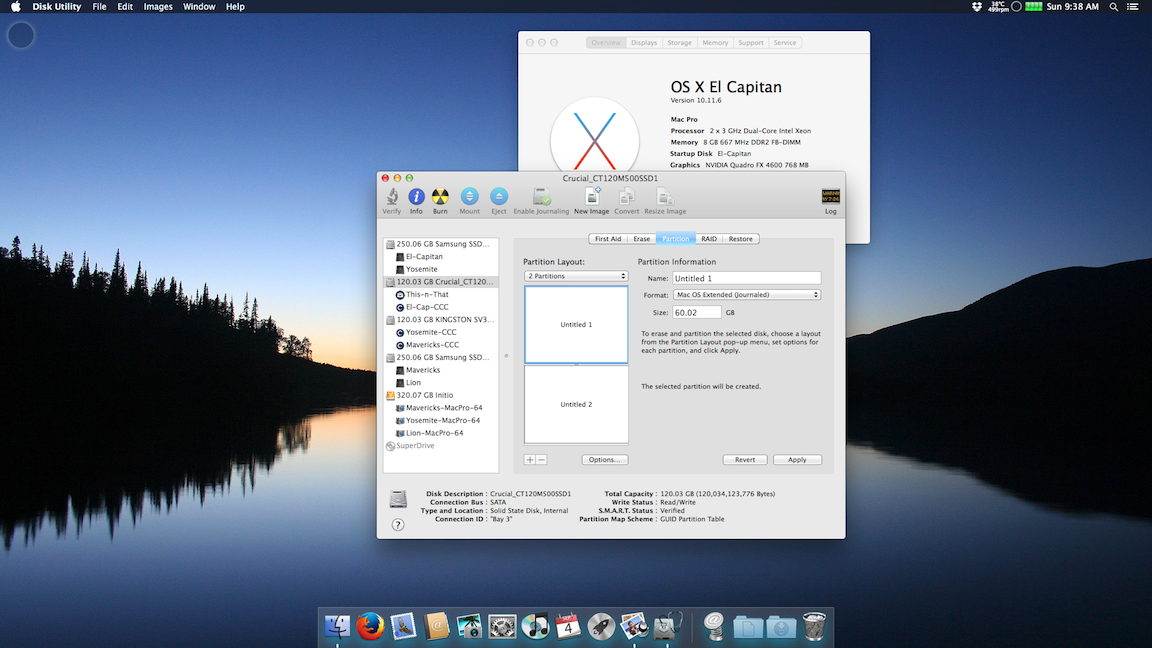Open the Downloads folder in the Dock
Viewport: 1152px width, 648px height.
click(781, 627)
